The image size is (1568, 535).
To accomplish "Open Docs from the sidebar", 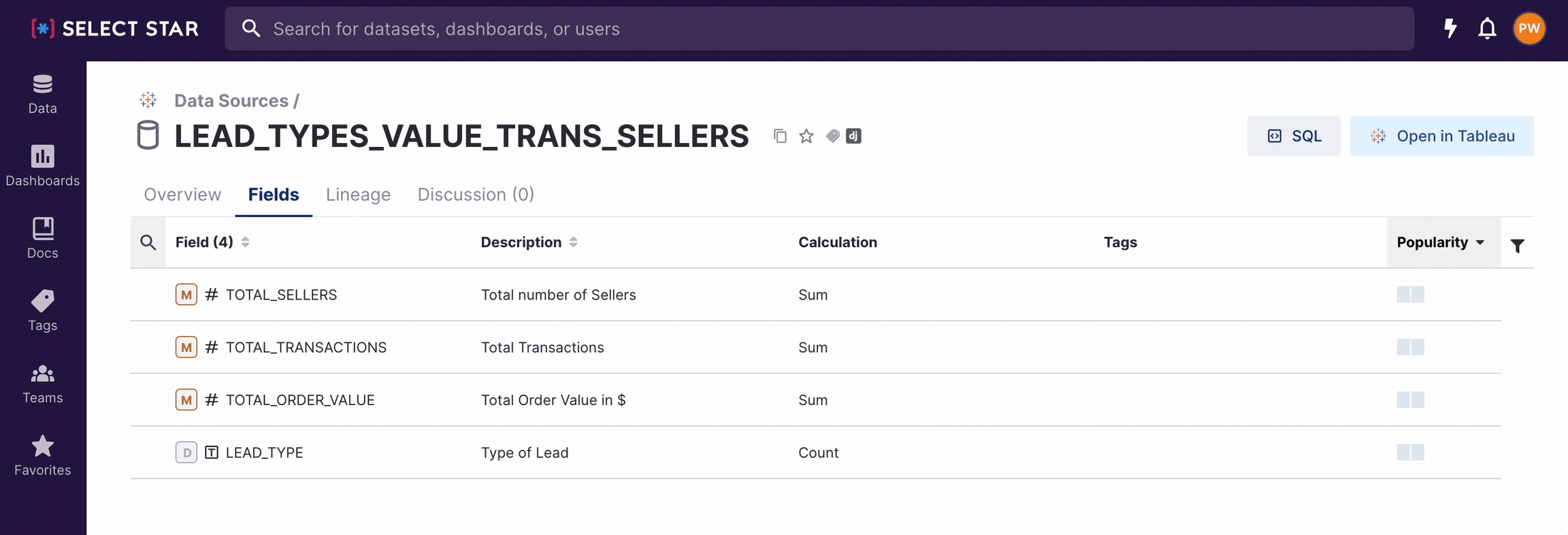I will 42,238.
